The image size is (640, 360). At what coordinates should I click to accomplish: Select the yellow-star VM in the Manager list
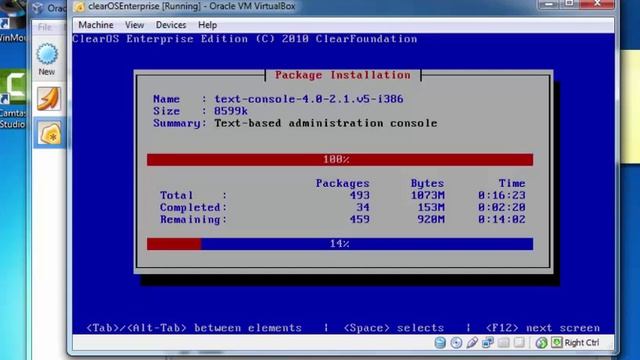(50, 133)
